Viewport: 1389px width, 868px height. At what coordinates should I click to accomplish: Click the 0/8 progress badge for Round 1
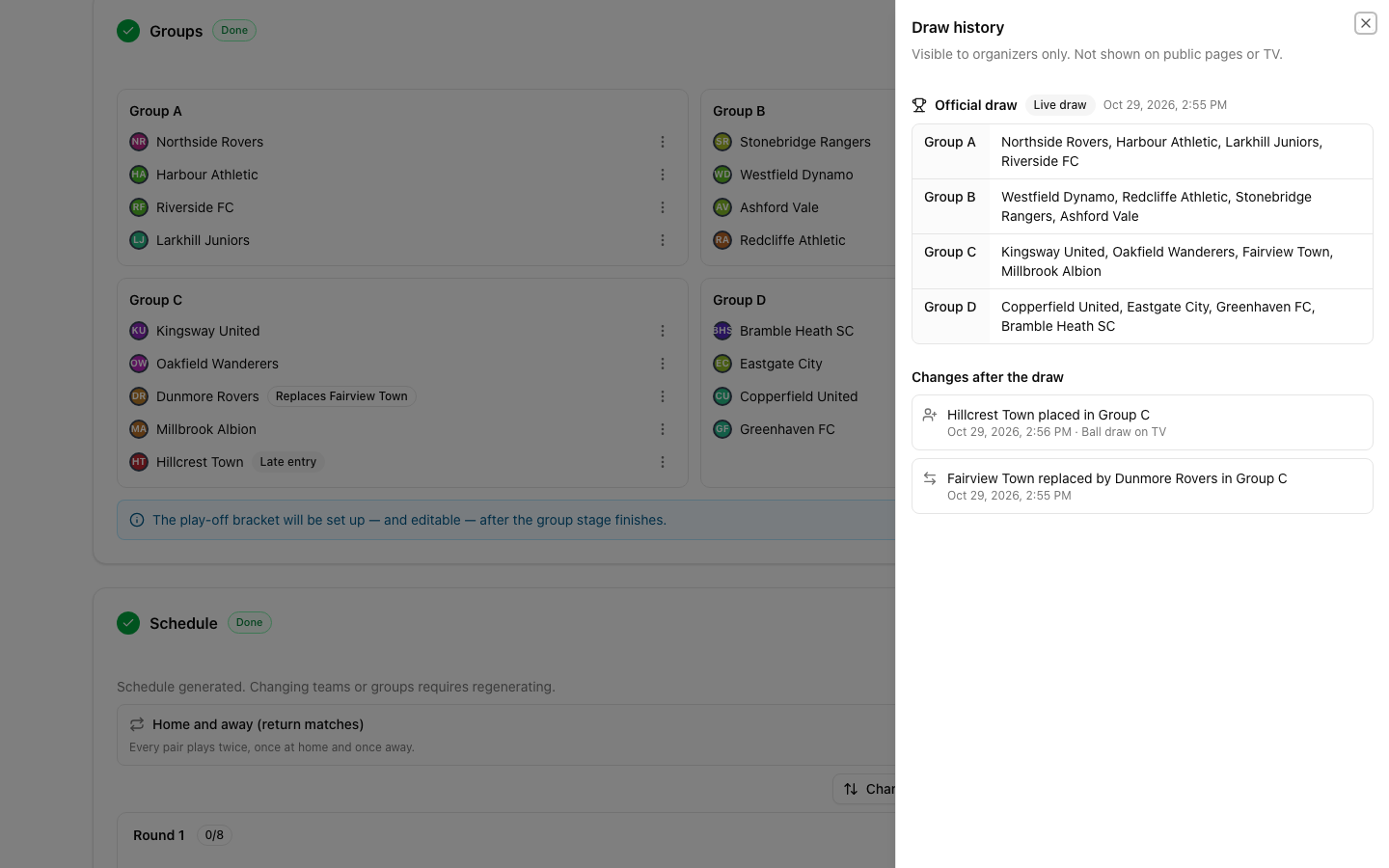tap(214, 835)
